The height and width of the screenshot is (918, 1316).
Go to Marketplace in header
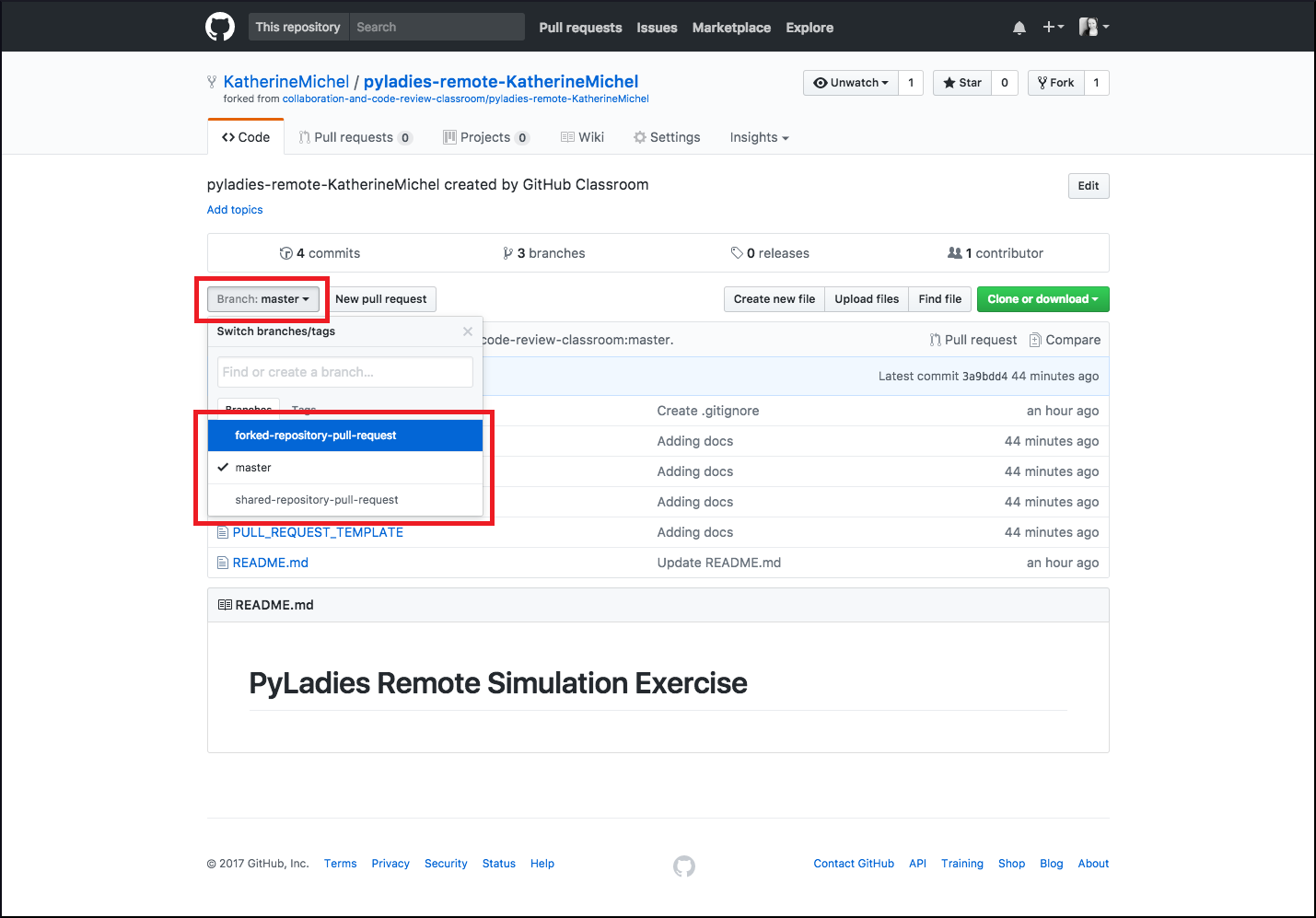pyautogui.click(x=731, y=28)
